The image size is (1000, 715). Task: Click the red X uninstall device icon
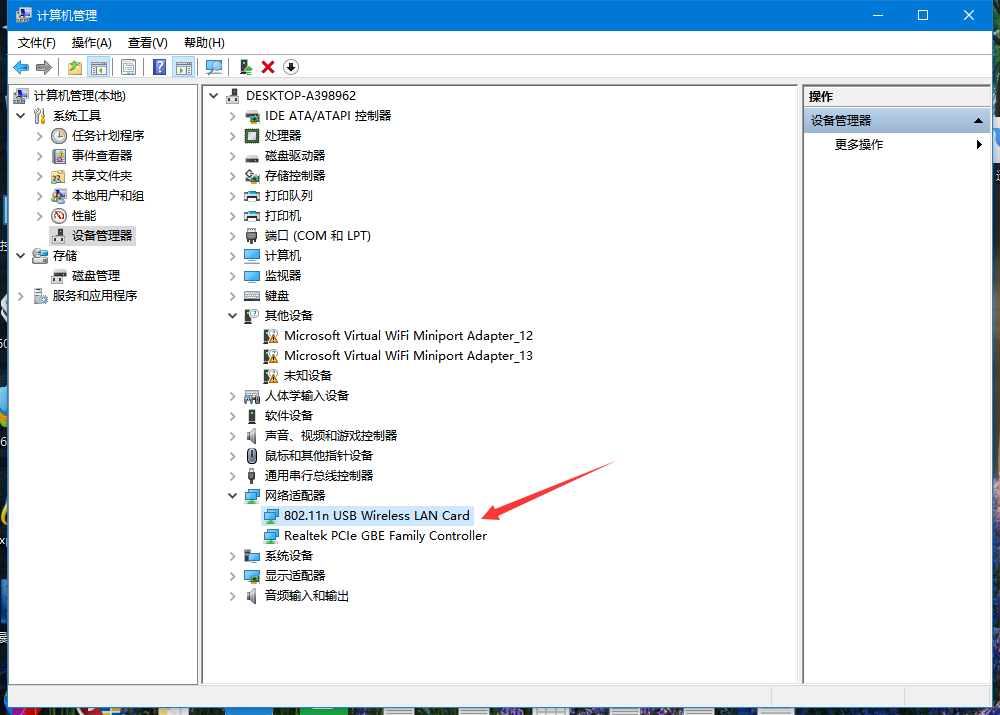[268, 67]
